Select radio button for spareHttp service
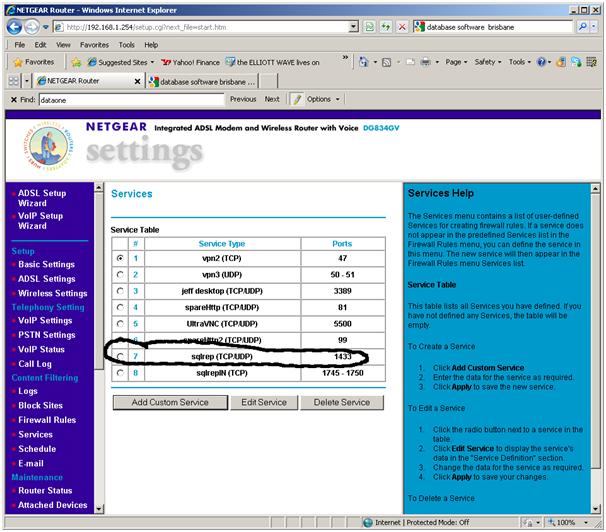This screenshot has width=606, height=532. pyautogui.click(x=120, y=308)
